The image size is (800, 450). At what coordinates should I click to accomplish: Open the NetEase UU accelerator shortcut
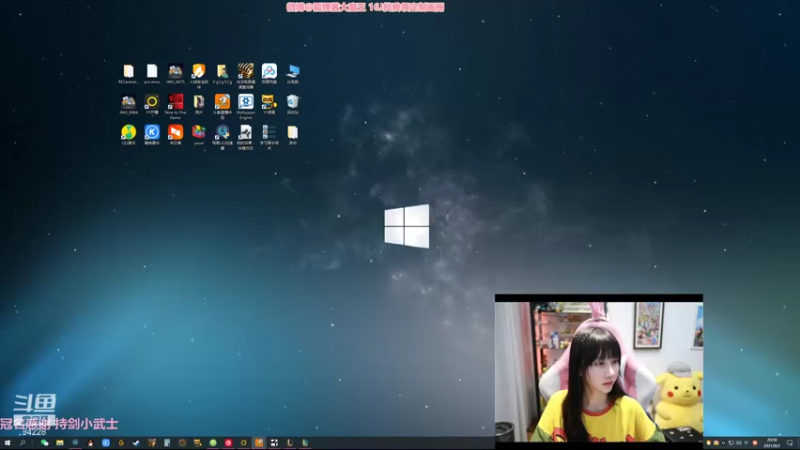[x=222, y=137]
